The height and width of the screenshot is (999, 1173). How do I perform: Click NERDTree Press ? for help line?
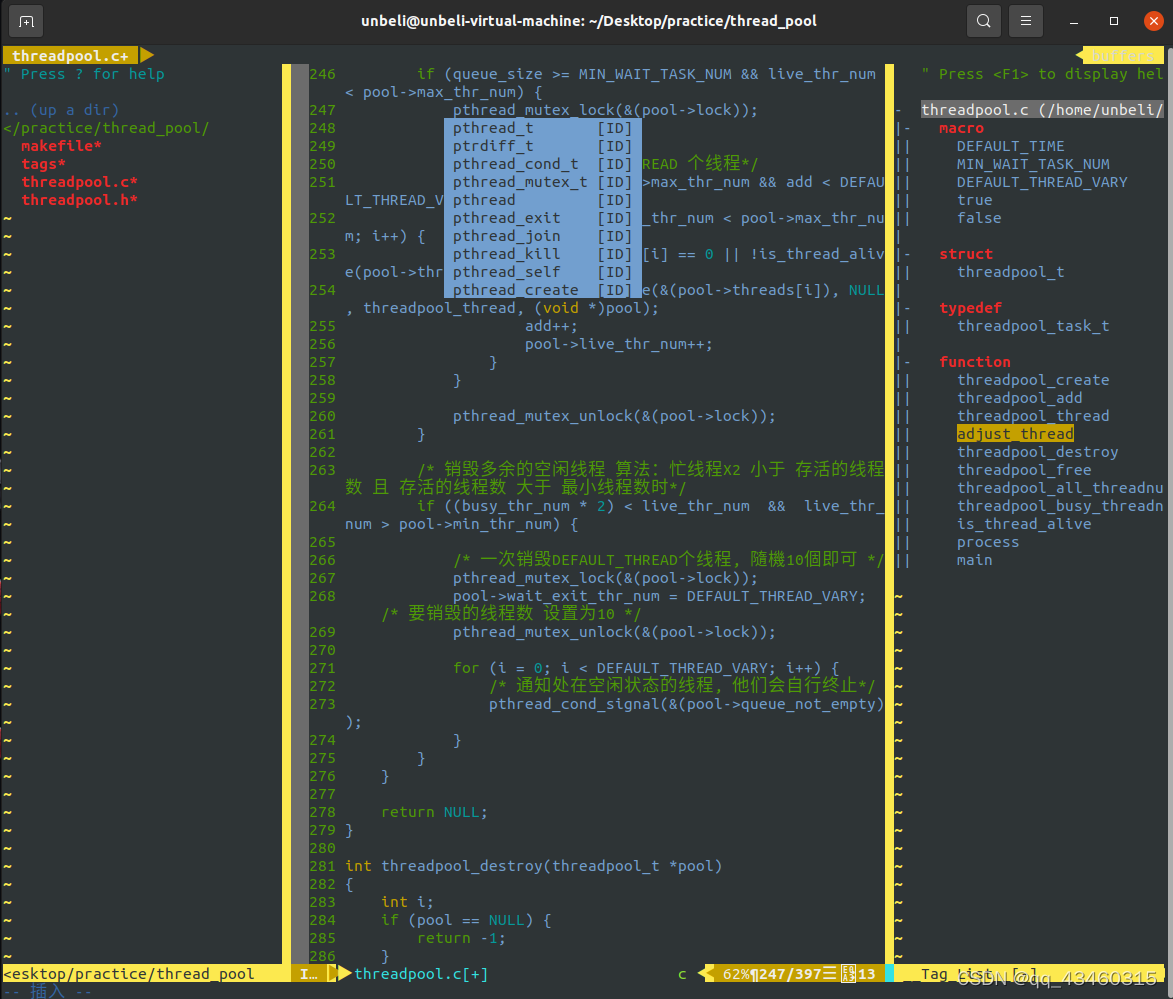point(93,74)
